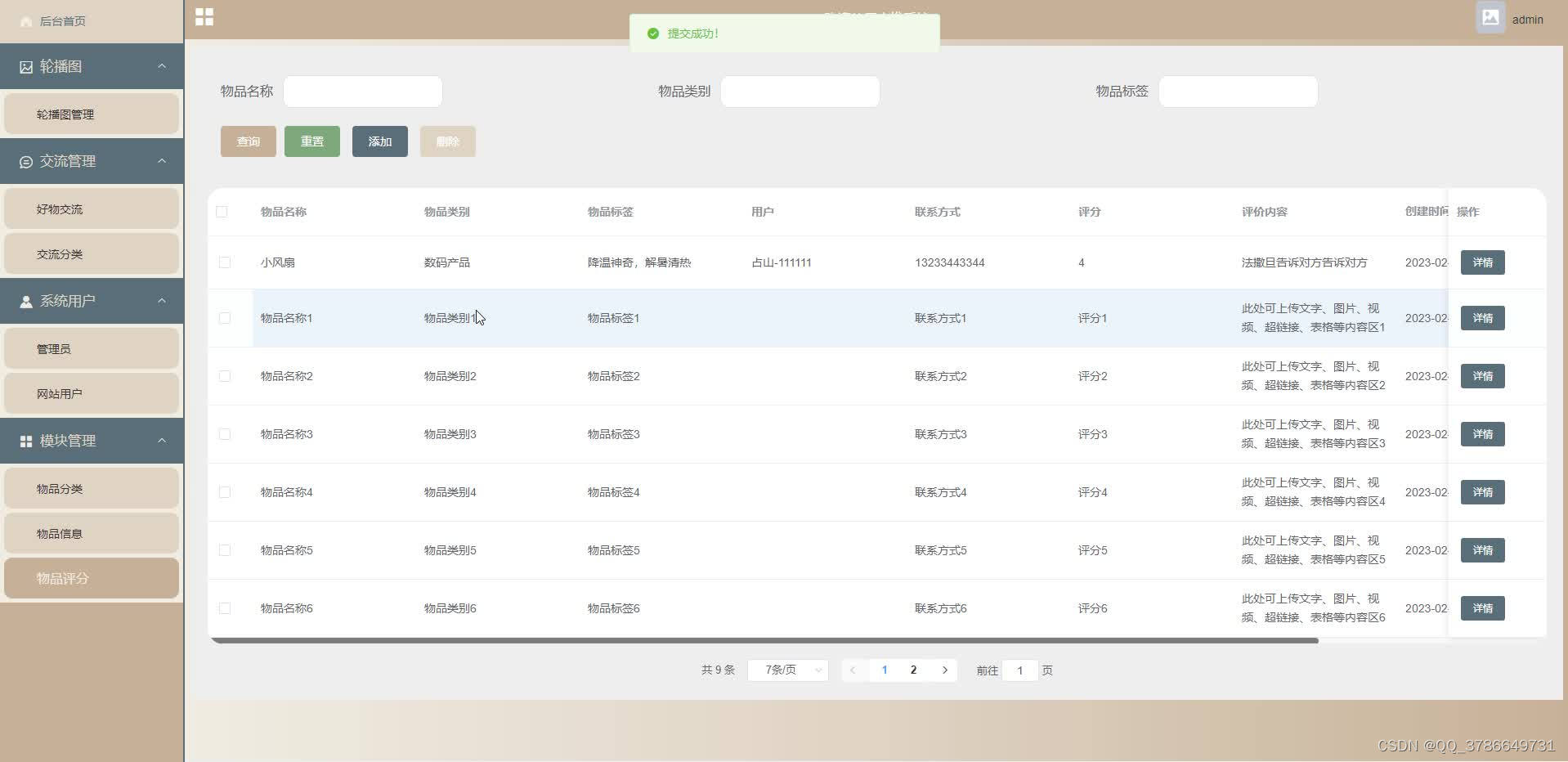Check the box for row 物品名称5
The width and height of the screenshot is (1568, 762).
(225, 550)
